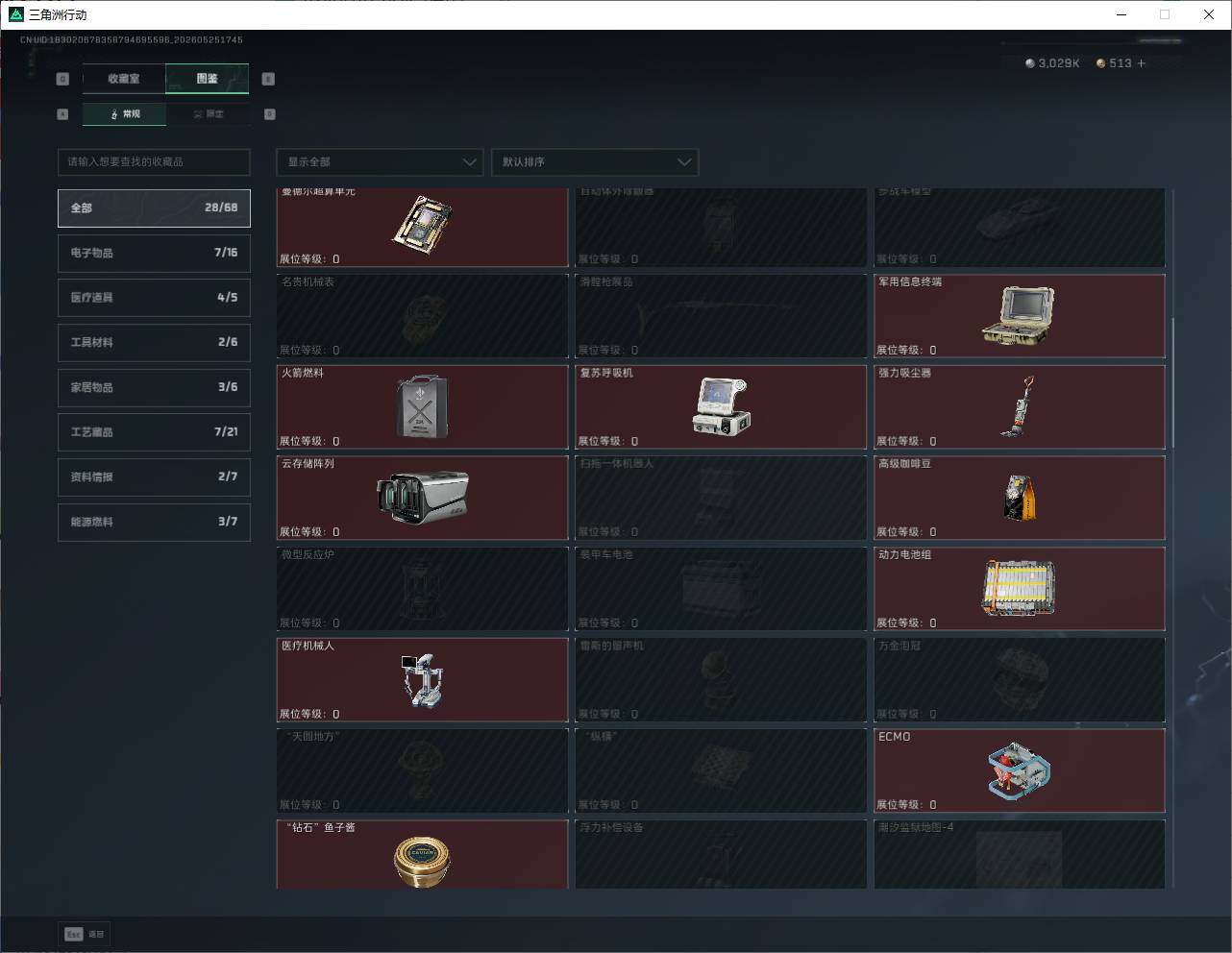Image resolution: width=1232 pixels, height=953 pixels.
Task: Select the locked "纵横" chessboard card
Action: [721, 770]
